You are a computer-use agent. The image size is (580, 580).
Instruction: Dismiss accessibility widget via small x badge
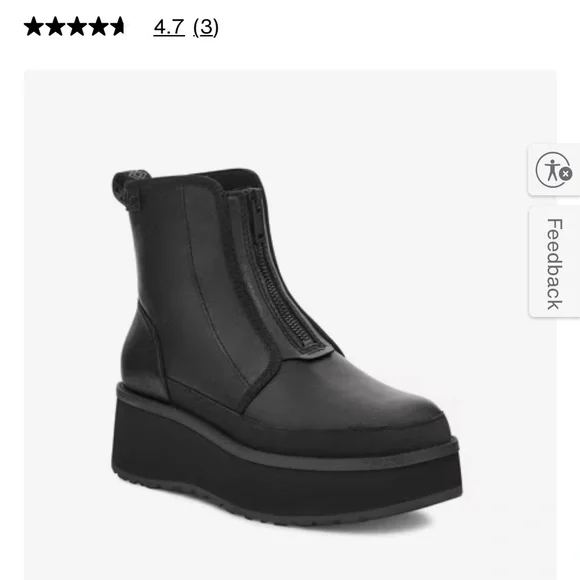[565, 173]
